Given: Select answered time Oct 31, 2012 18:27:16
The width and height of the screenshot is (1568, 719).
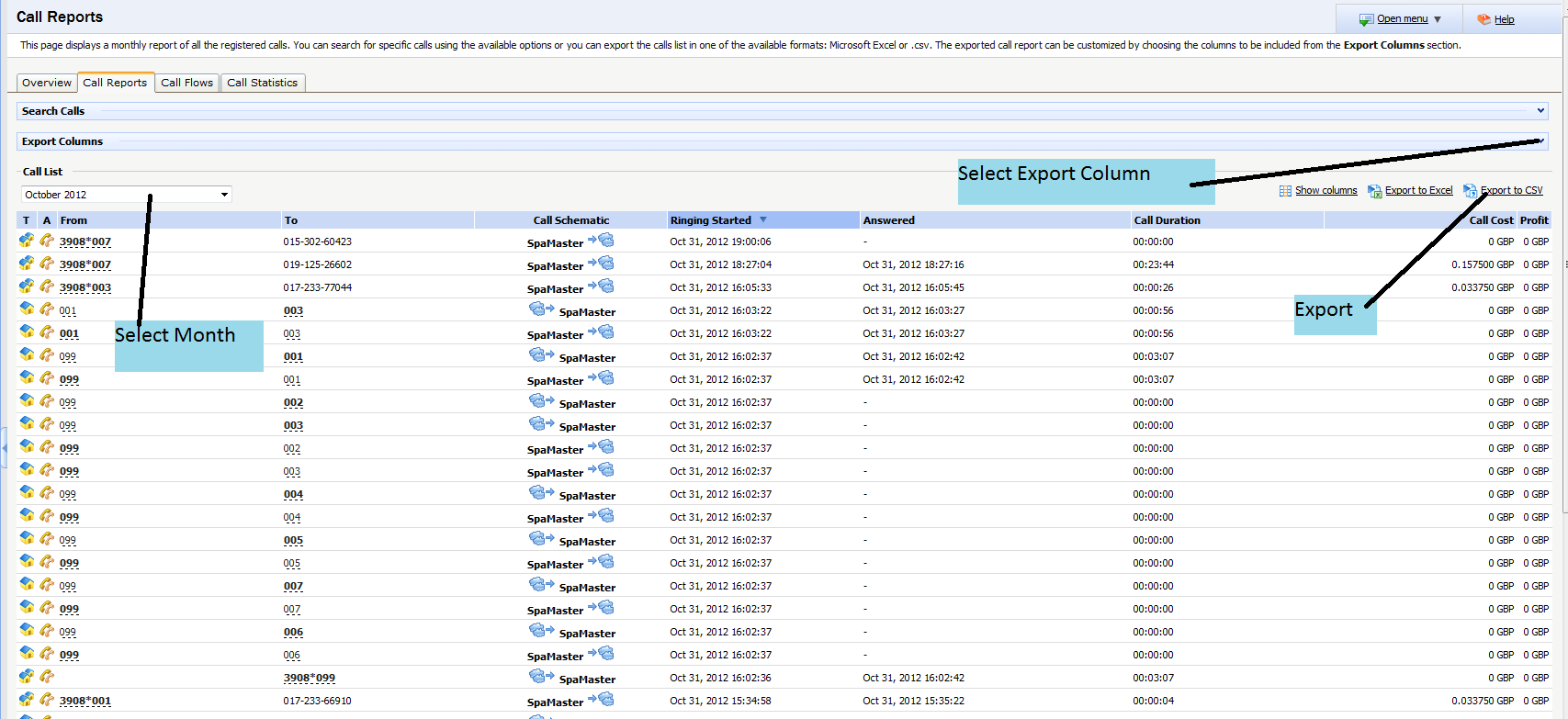Looking at the screenshot, I should [913, 265].
